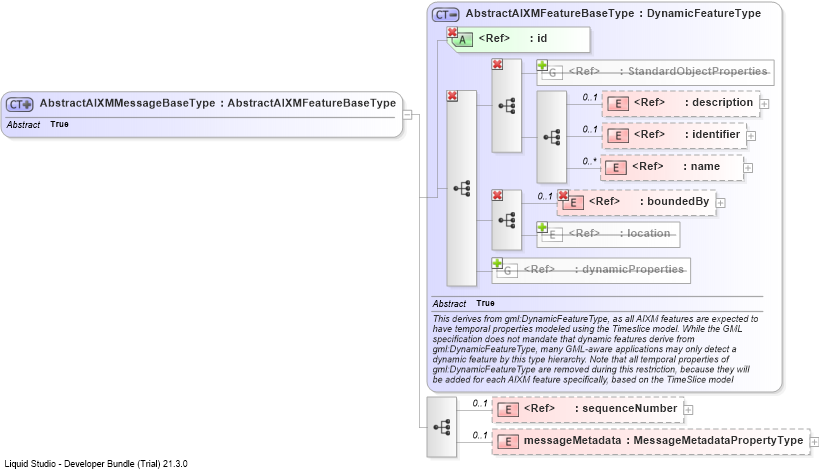819x469 pixels.
Task: Select the ': name' element label
Action: [x=701, y=167]
